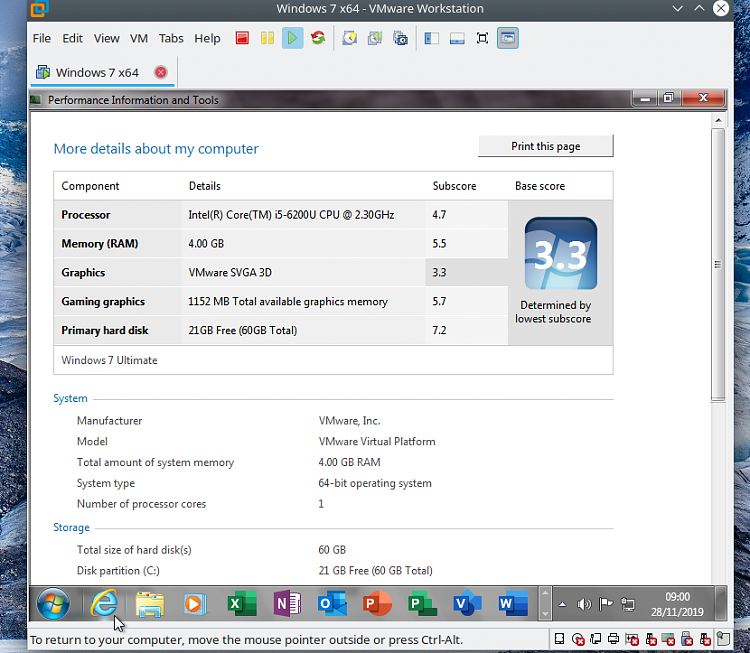Enter full screen mode for VM
The height and width of the screenshot is (653, 750).
pos(482,38)
